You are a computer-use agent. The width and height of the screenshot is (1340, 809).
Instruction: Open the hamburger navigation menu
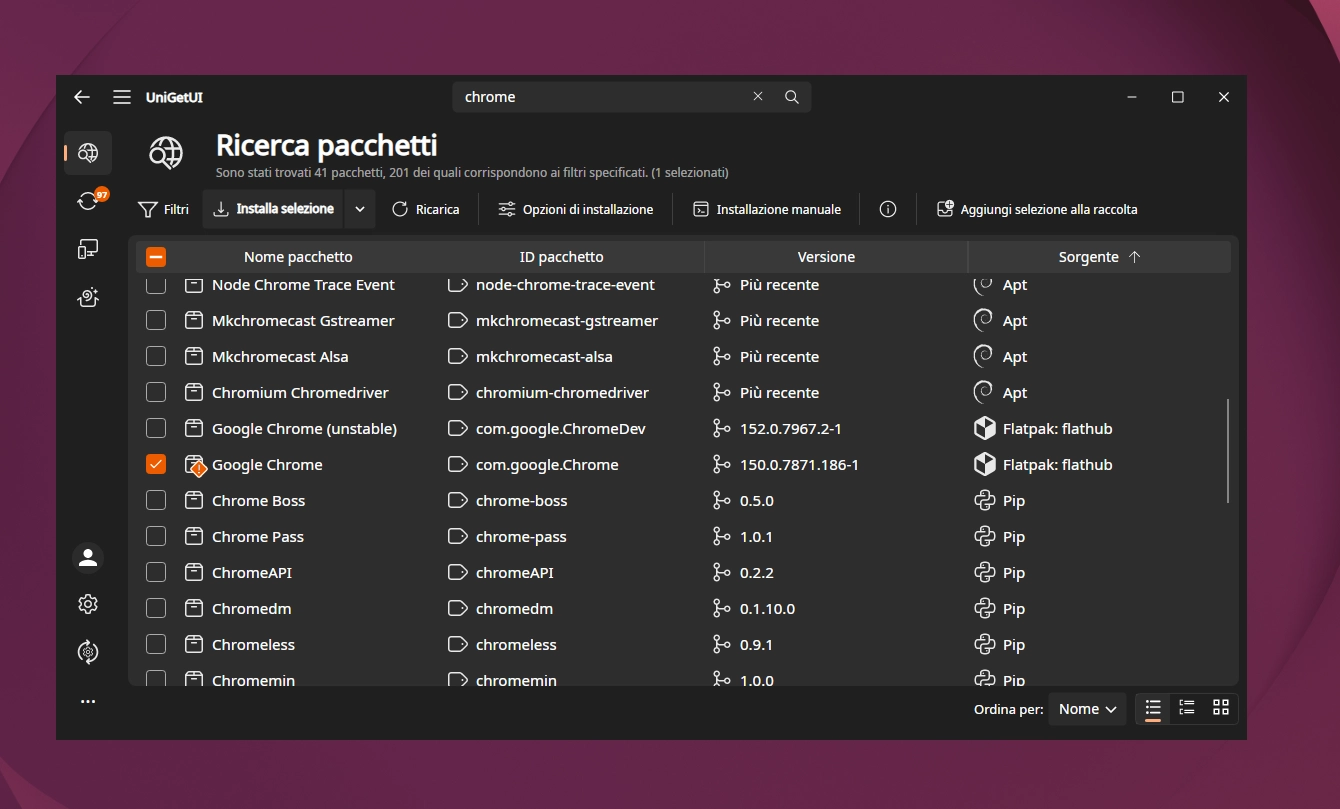[122, 97]
